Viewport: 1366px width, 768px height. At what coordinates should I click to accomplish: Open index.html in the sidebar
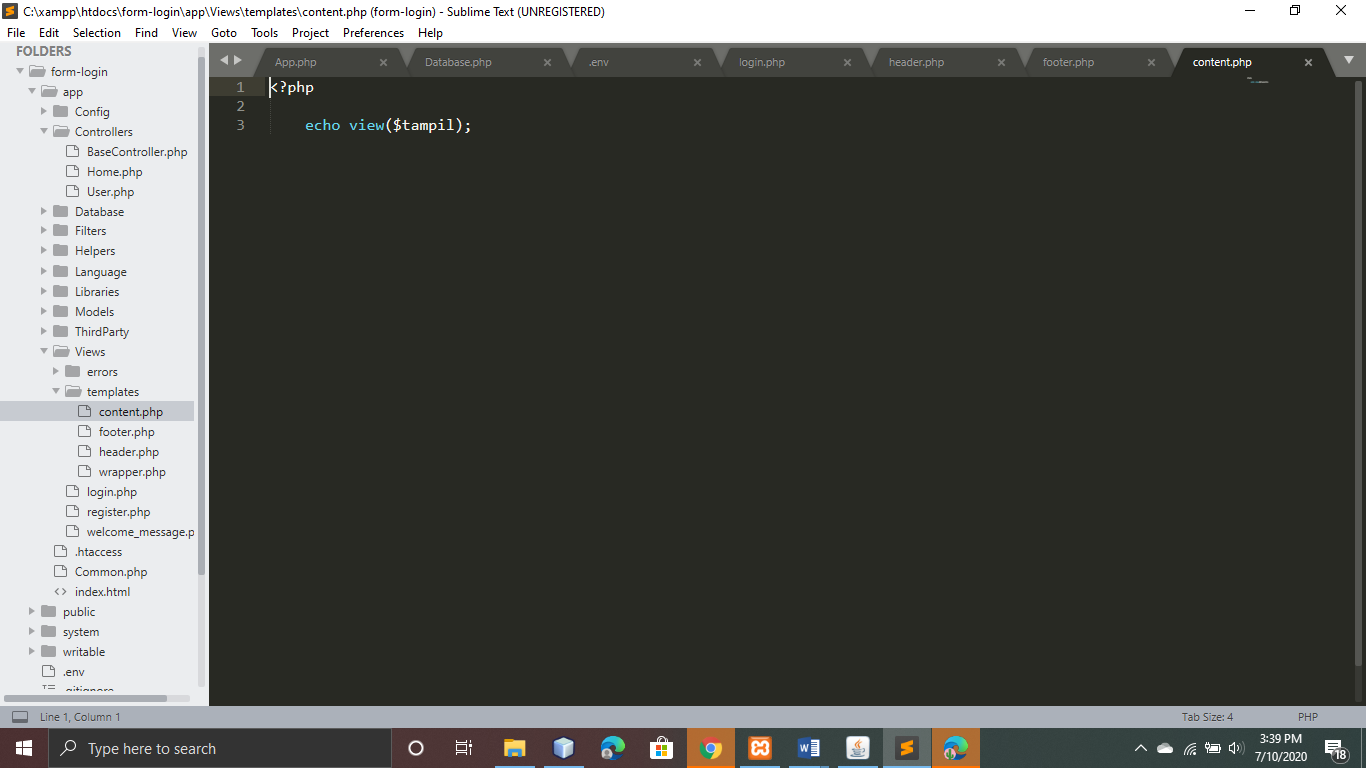click(102, 592)
